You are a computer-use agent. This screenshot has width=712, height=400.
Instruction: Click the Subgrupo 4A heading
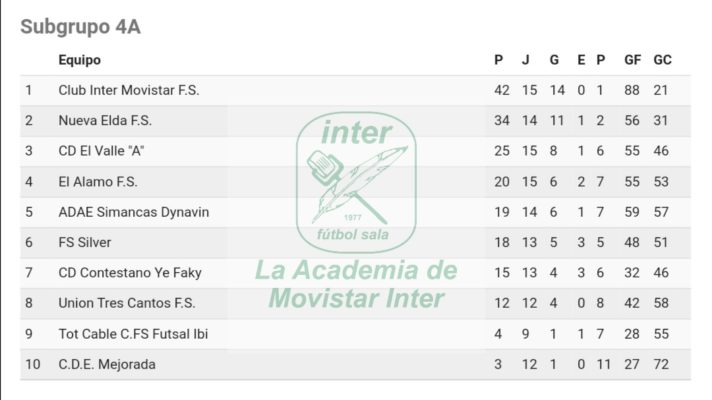tap(80, 27)
